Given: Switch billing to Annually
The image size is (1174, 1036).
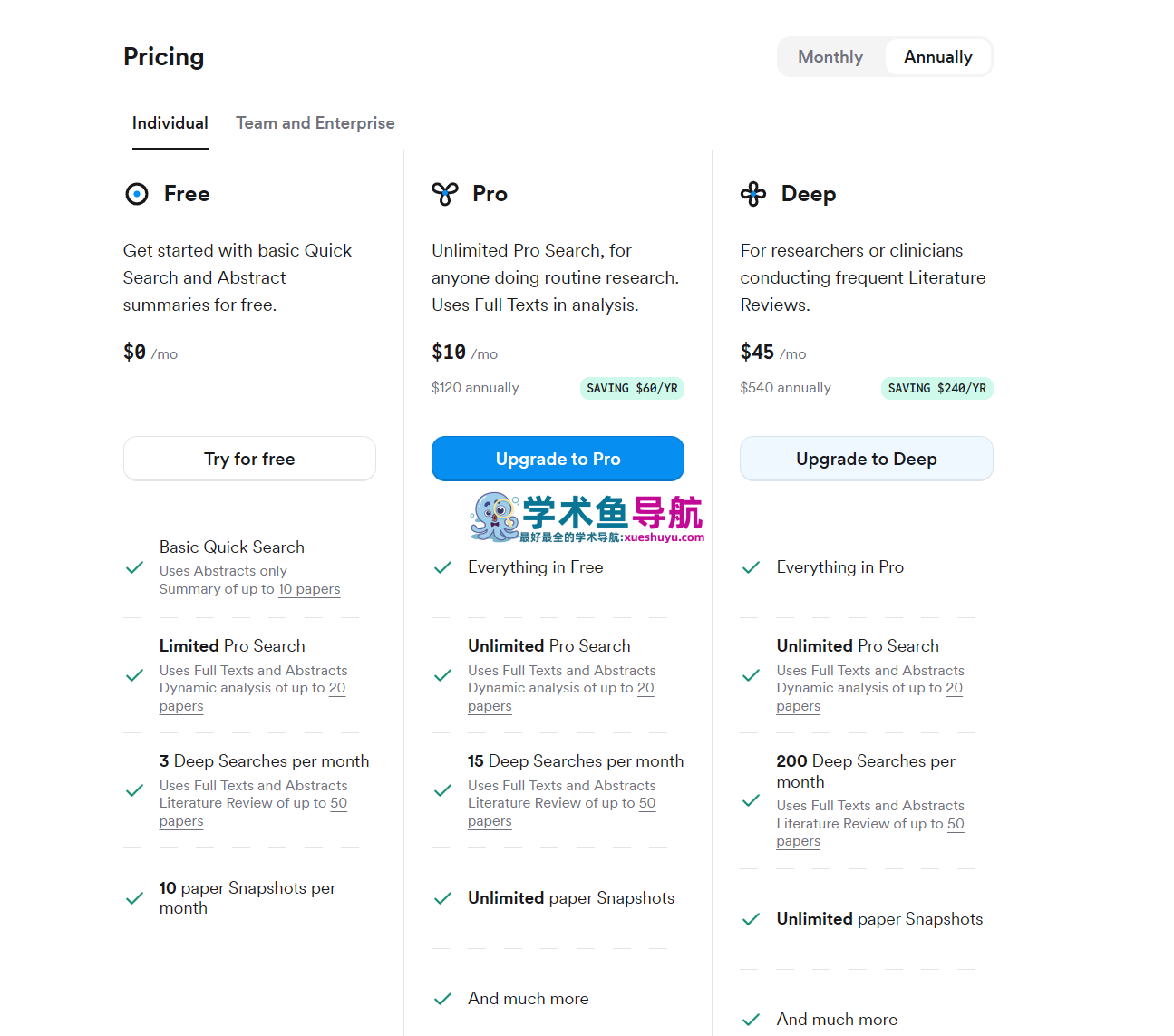Looking at the screenshot, I should (938, 57).
